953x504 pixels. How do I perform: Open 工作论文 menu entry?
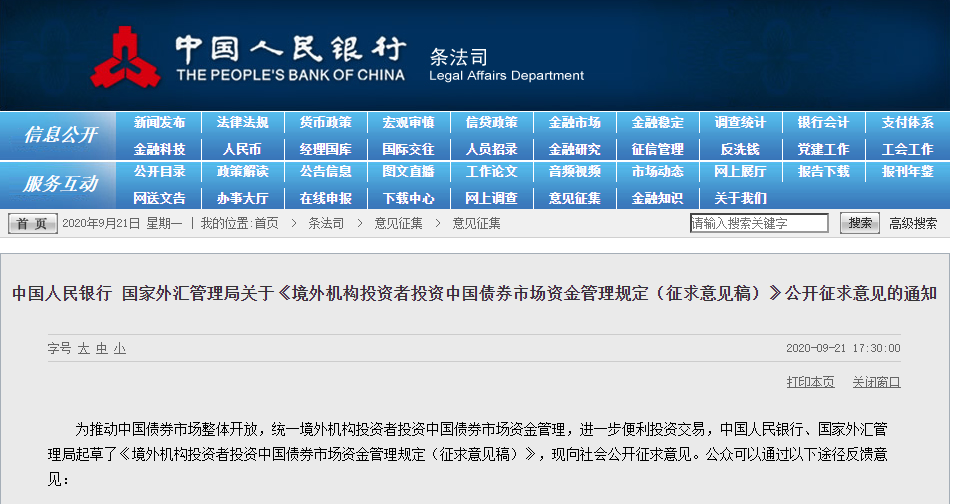pos(491,171)
